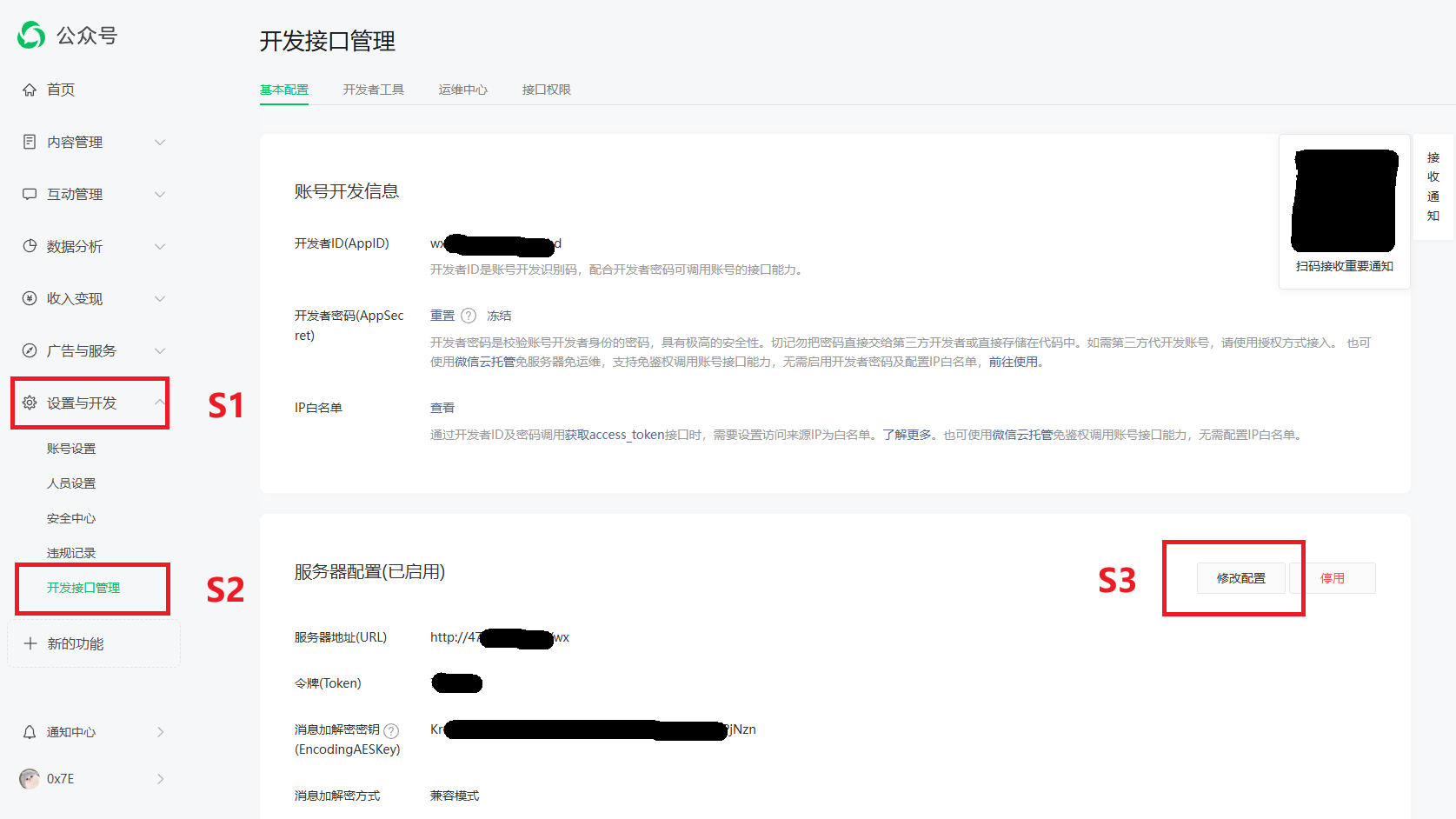The image size is (1456, 819).
Task: Click the 数据分析 pie chart icon
Action: 30,246
